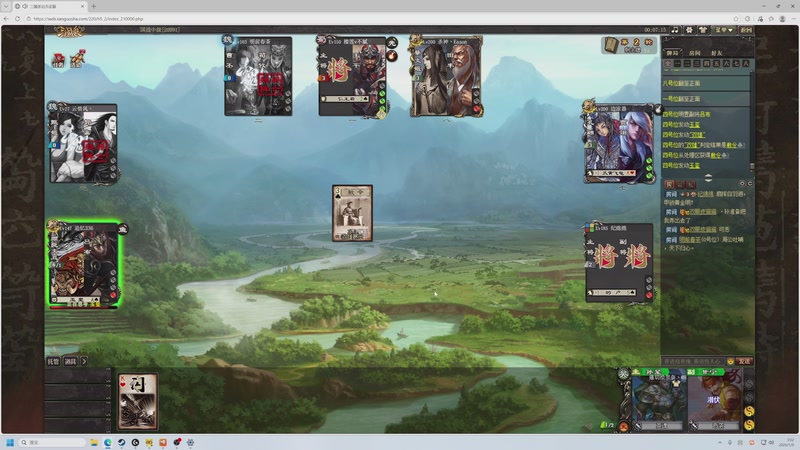Click the round icon on top-center player's corner
Screen dimensions: 800x450
(392, 43)
